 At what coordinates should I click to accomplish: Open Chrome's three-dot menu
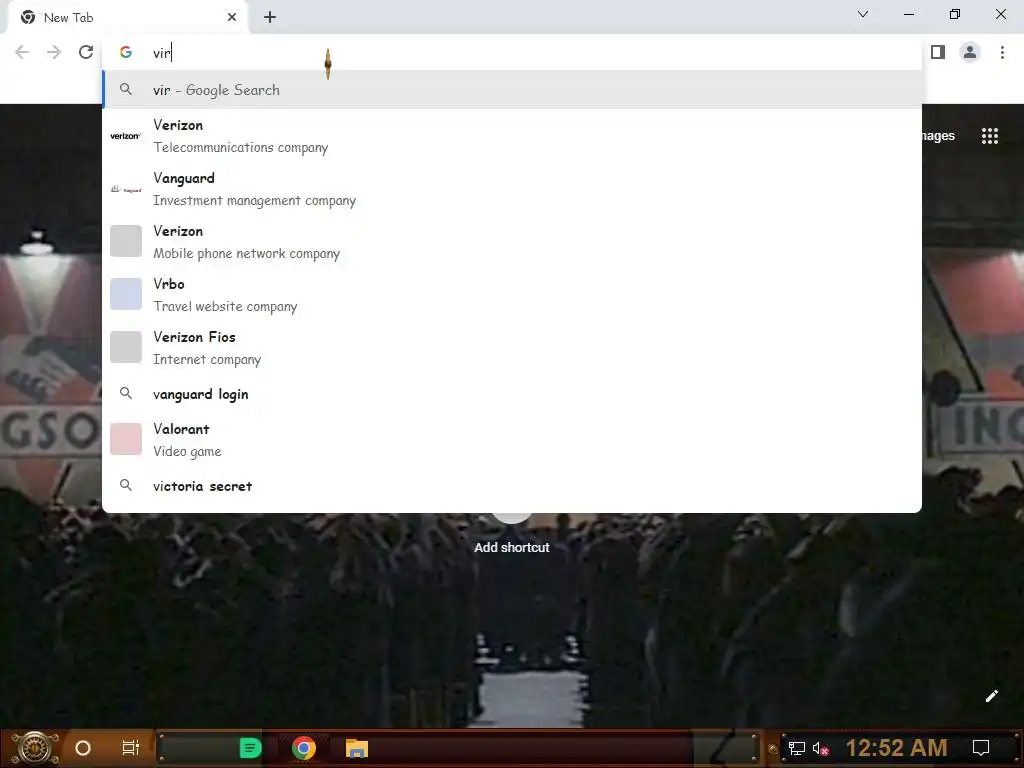1002,52
